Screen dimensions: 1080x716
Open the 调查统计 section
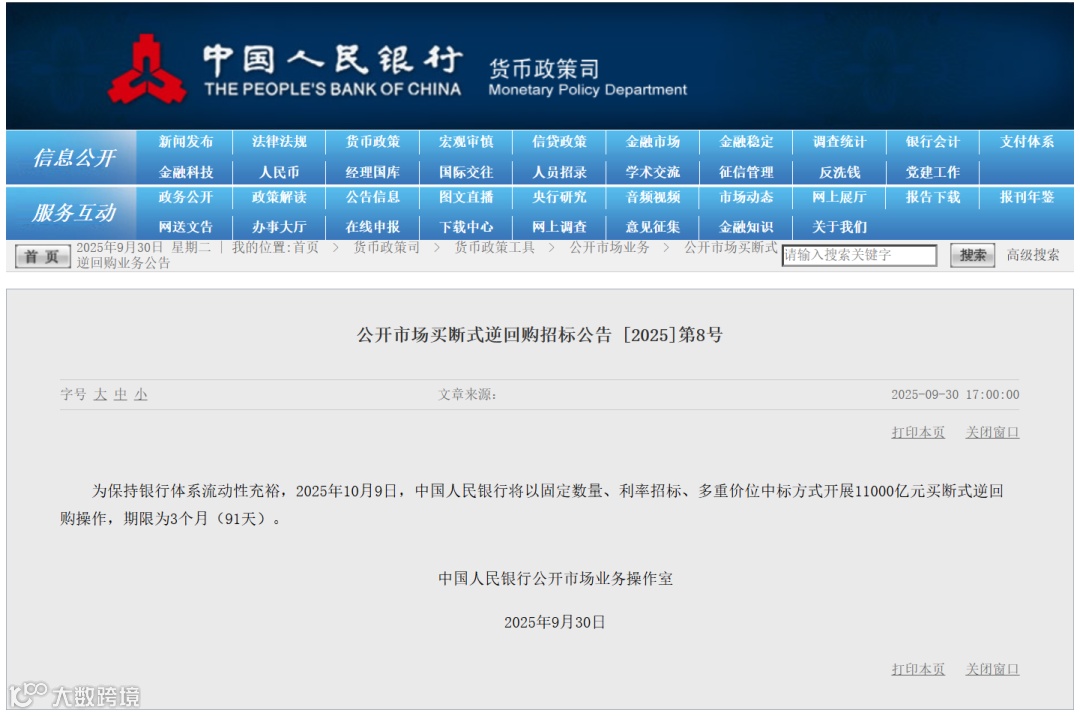pyautogui.click(x=840, y=142)
